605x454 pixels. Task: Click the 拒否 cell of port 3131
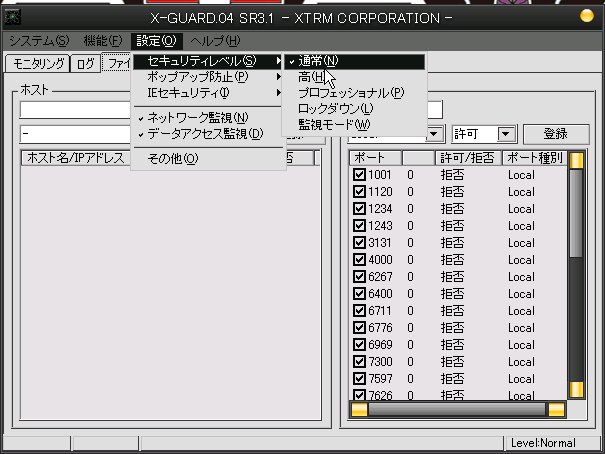point(453,243)
